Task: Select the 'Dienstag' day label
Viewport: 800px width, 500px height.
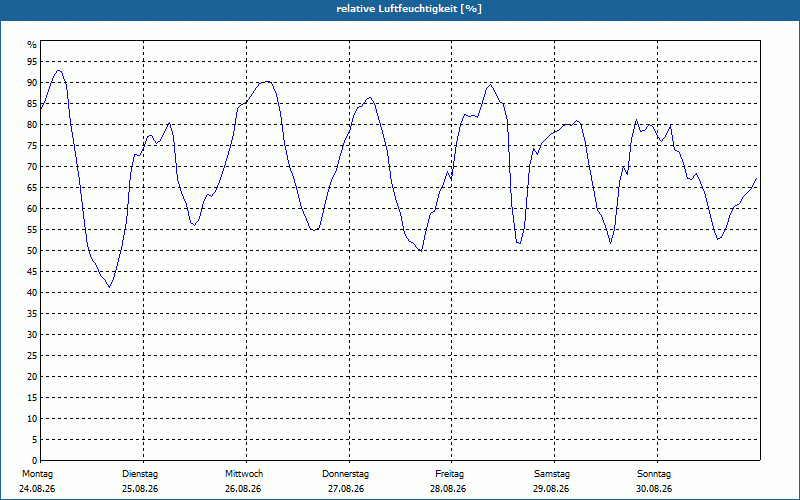Action: (x=140, y=474)
